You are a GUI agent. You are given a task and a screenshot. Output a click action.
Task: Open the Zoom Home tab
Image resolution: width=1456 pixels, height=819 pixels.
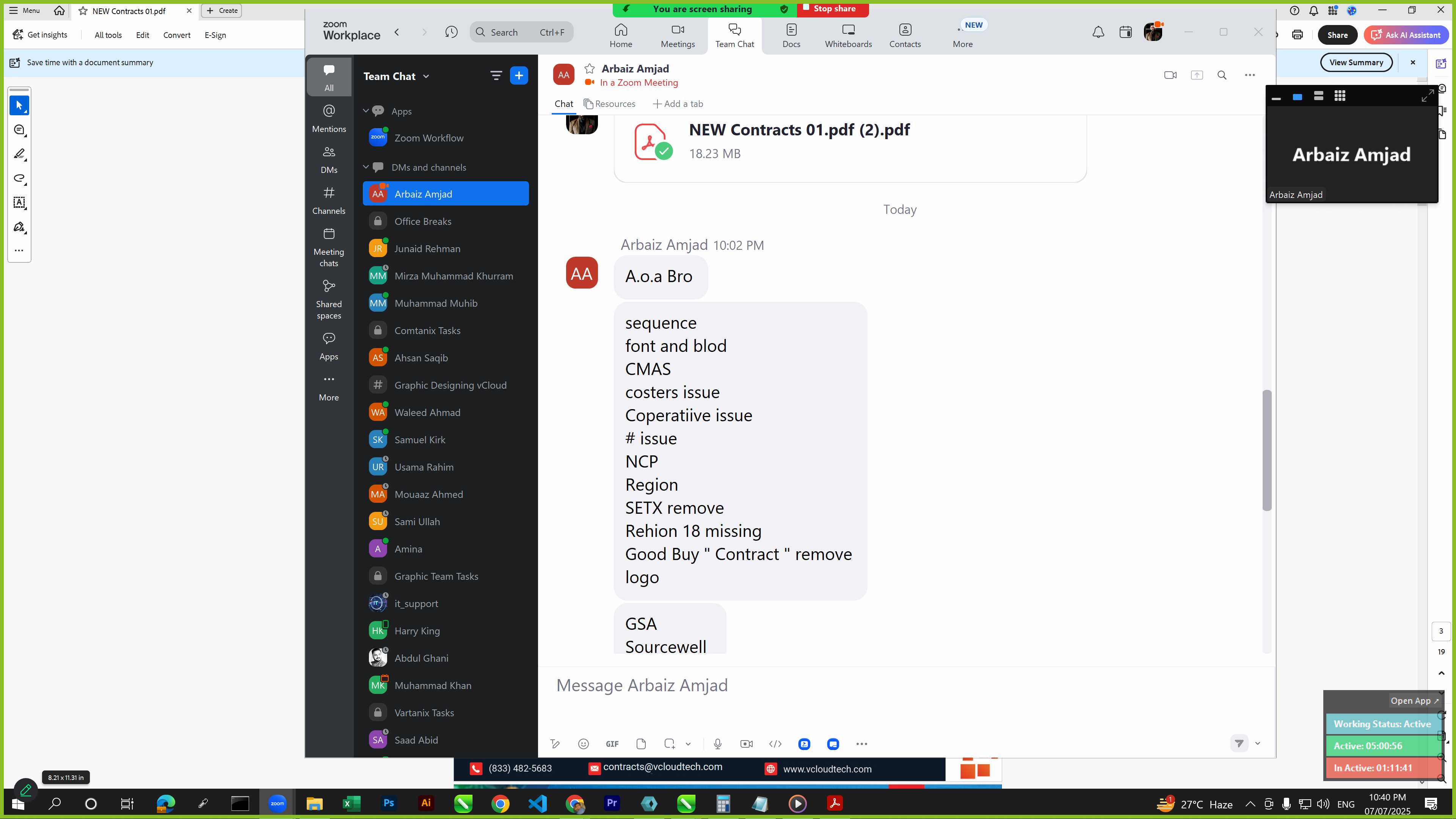point(621,36)
